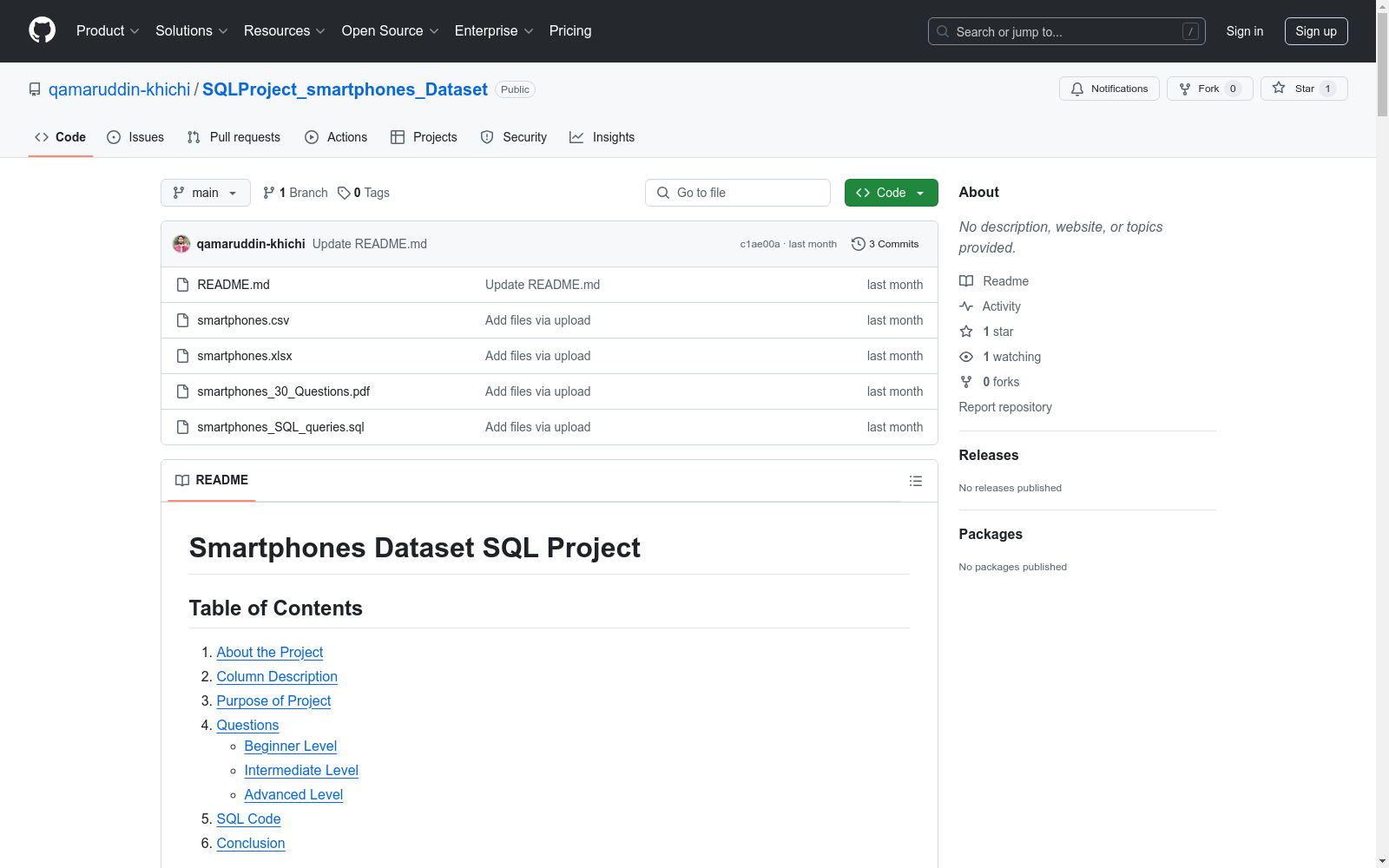The image size is (1389, 868).
Task: Jump to the SQL Code section
Action: click(x=248, y=819)
